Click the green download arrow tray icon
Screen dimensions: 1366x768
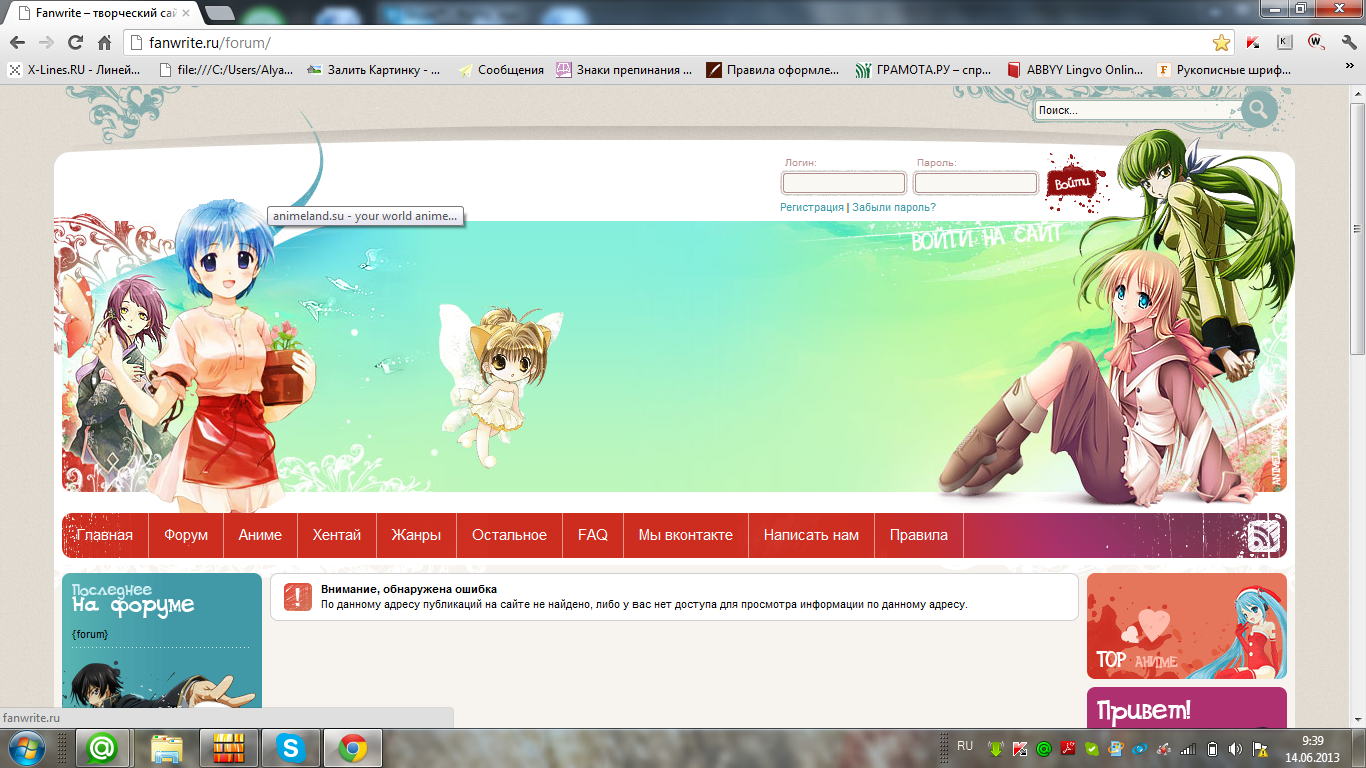click(x=996, y=748)
